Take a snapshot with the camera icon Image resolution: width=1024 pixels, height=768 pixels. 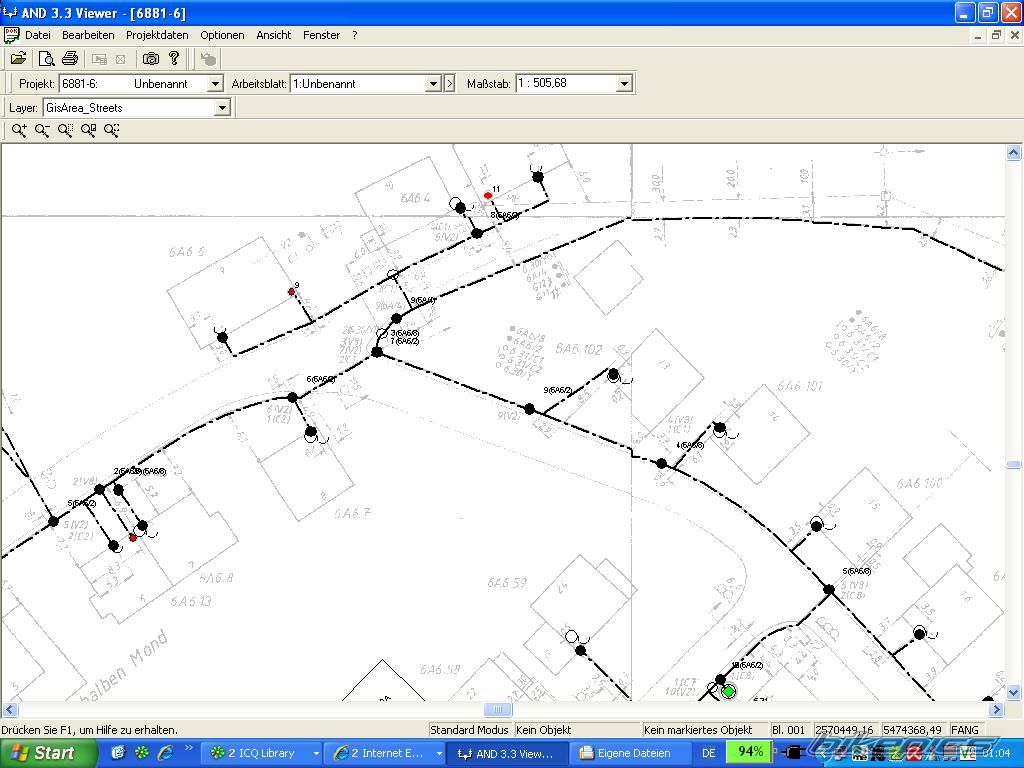tap(151, 59)
